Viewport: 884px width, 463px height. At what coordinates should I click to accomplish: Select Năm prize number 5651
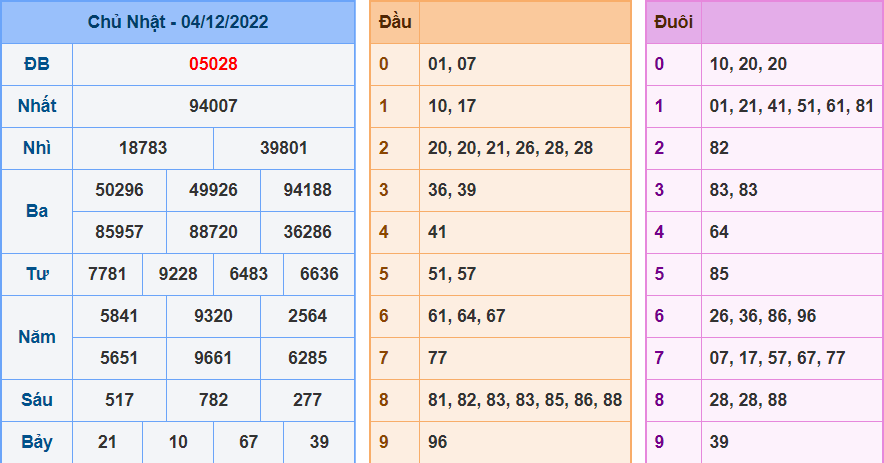(119, 358)
